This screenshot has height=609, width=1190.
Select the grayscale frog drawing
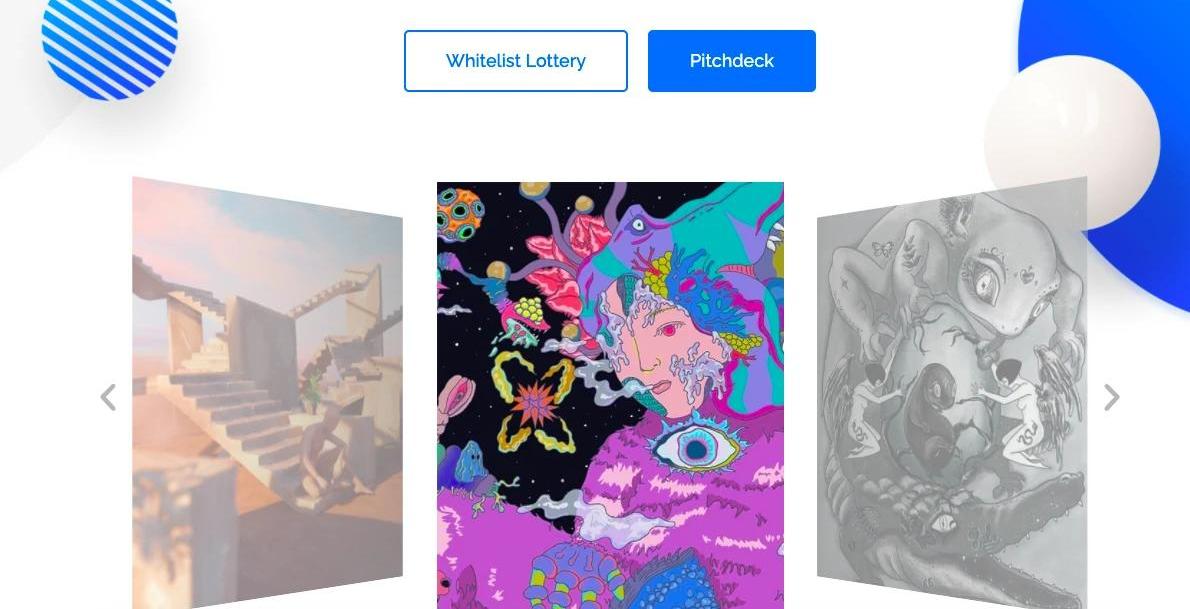[x=952, y=393]
